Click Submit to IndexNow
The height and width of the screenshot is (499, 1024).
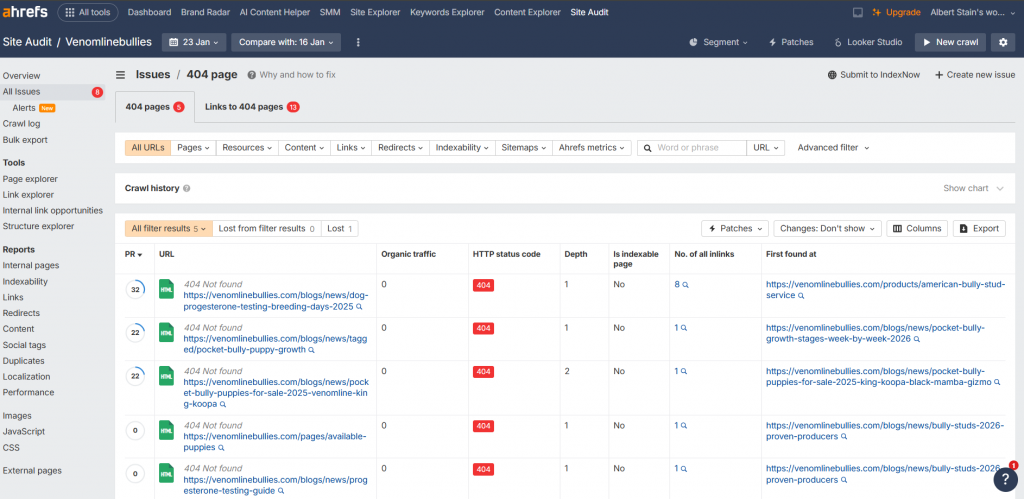[874, 74]
